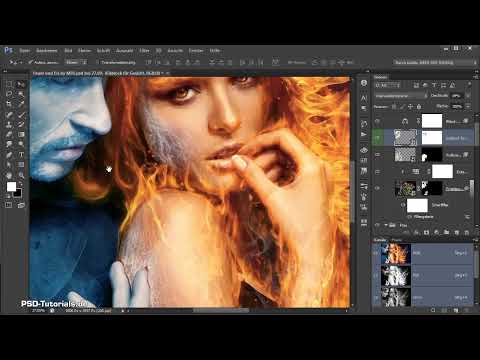Screen dimensions: 480x360
Task: Open the Character panel icon in dock
Action: pyautogui.click(x=364, y=98)
